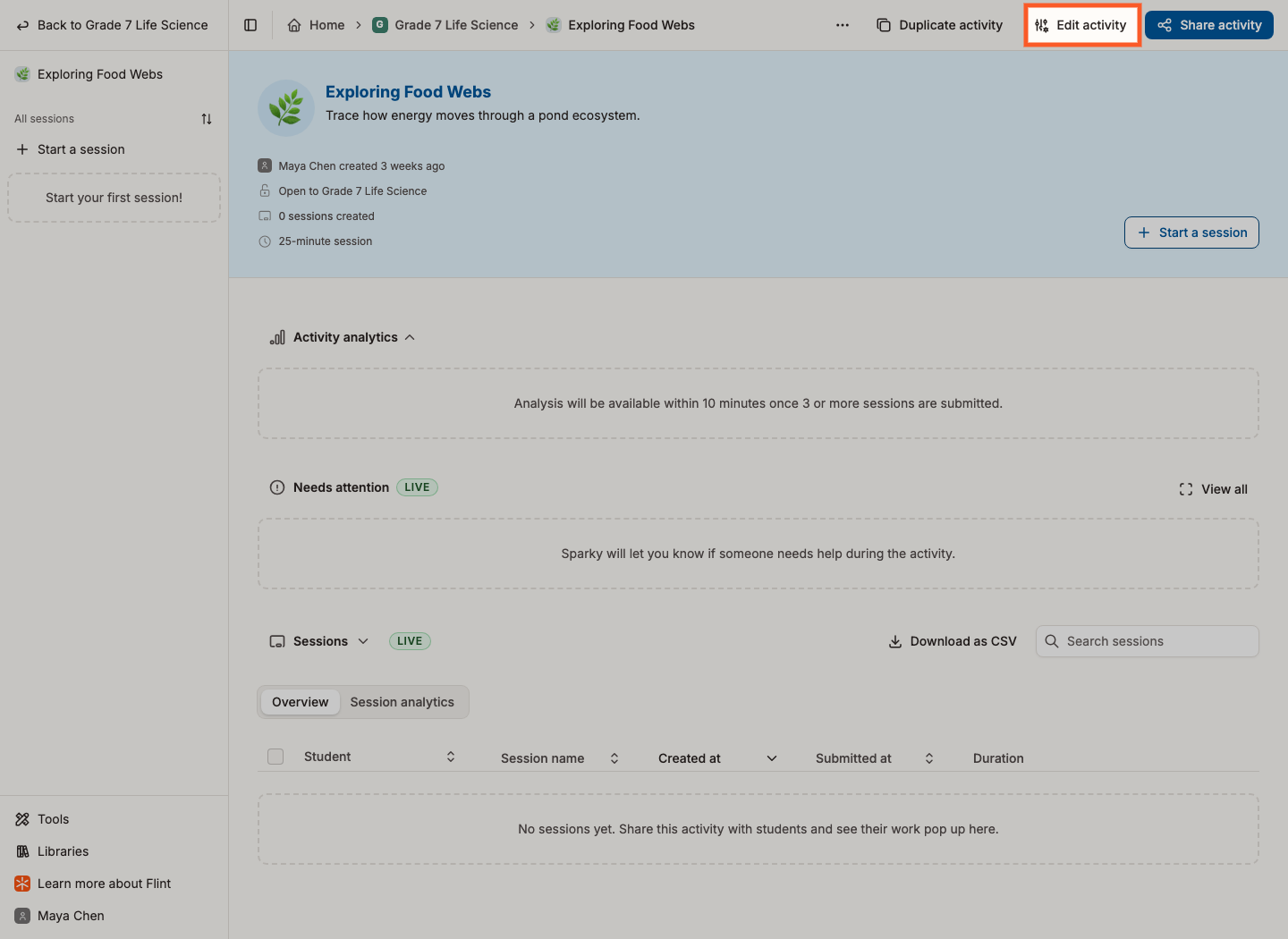Click the Back to Grade 7 arrow icon

(23, 25)
